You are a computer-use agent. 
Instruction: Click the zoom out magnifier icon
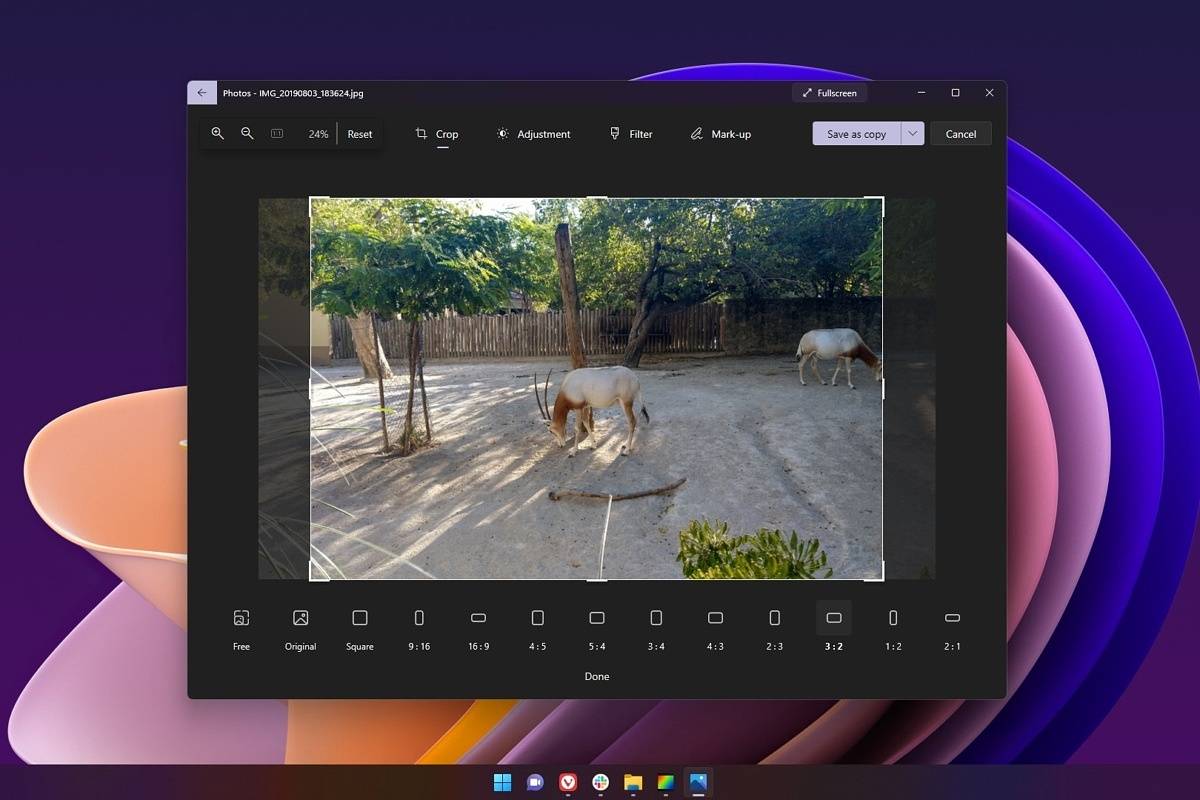pos(247,134)
